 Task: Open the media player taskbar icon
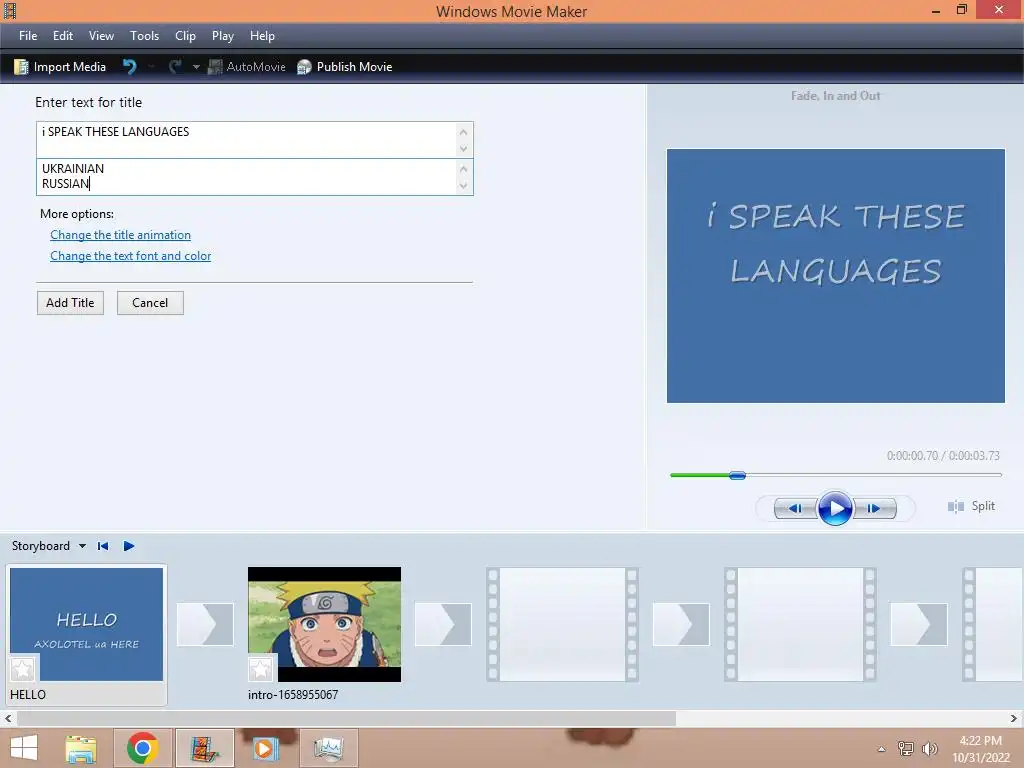click(265, 748)
